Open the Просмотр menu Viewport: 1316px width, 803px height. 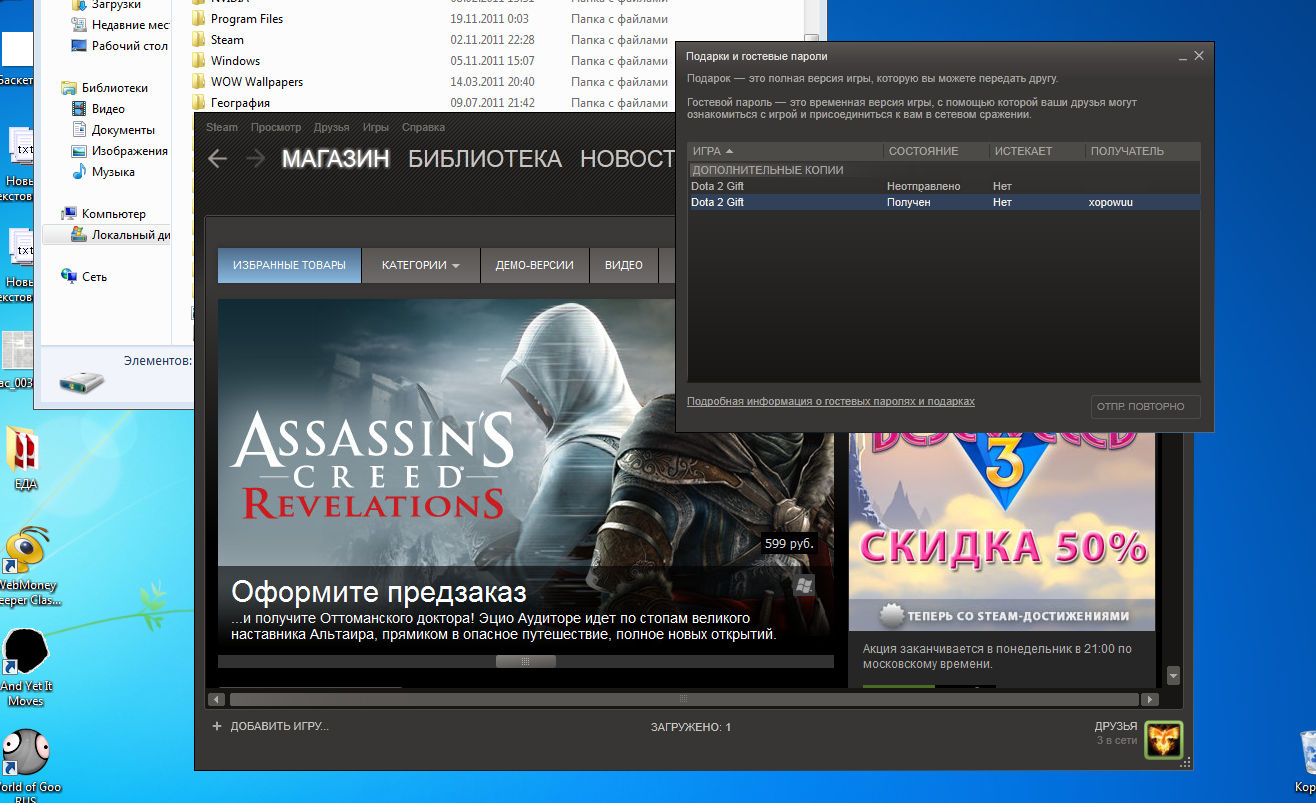pyautogui.click(x=276, y=127)
